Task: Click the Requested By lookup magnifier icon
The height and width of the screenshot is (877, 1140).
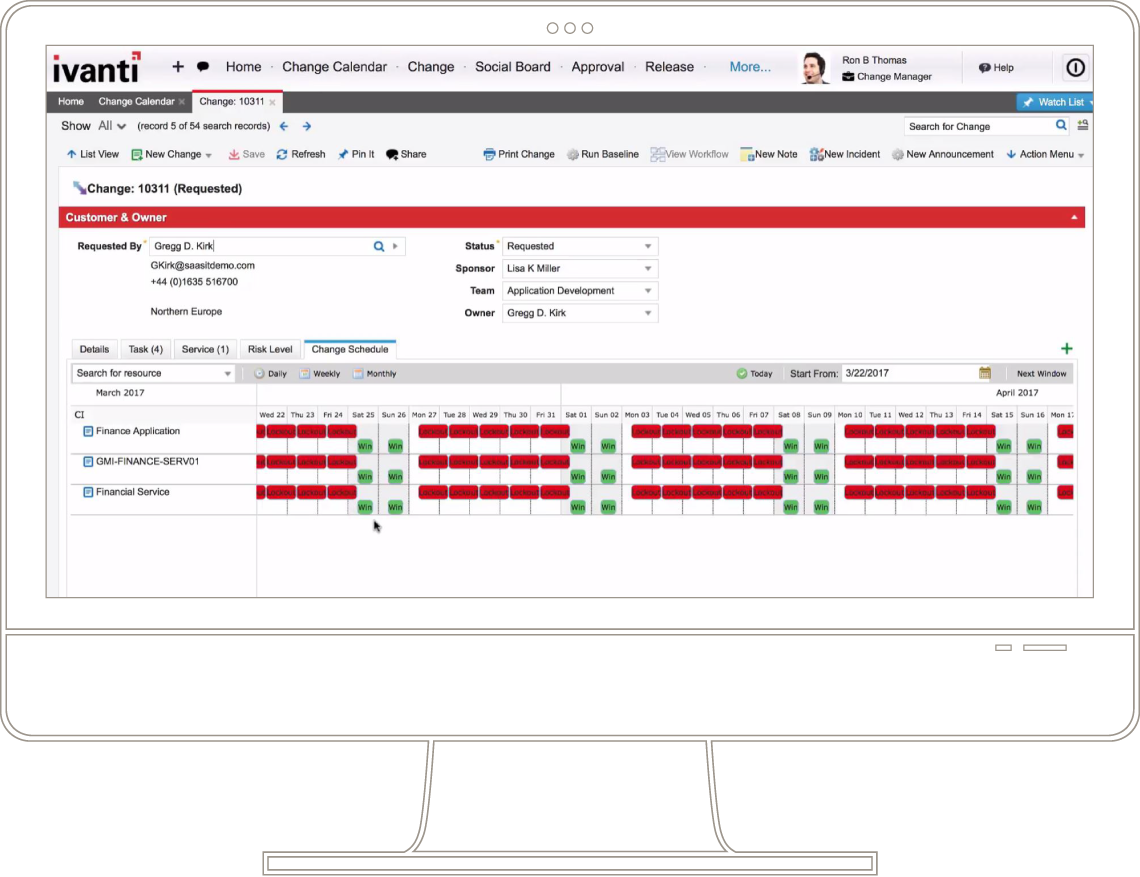Action: coord(379,247)
